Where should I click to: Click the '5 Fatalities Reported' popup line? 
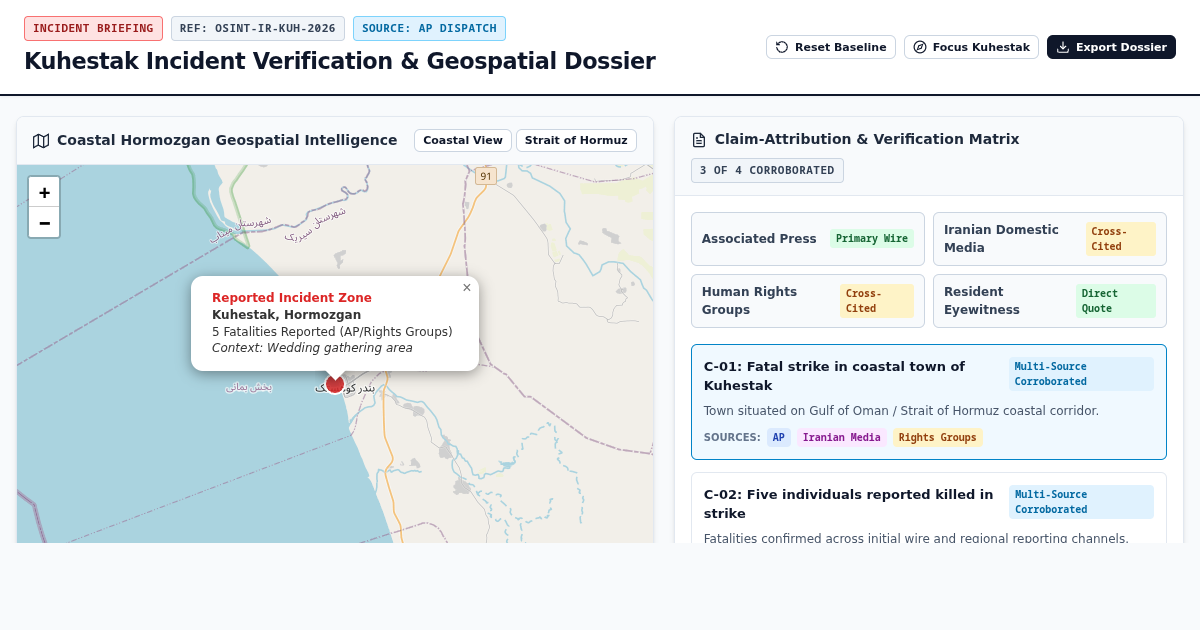(332, 332)
